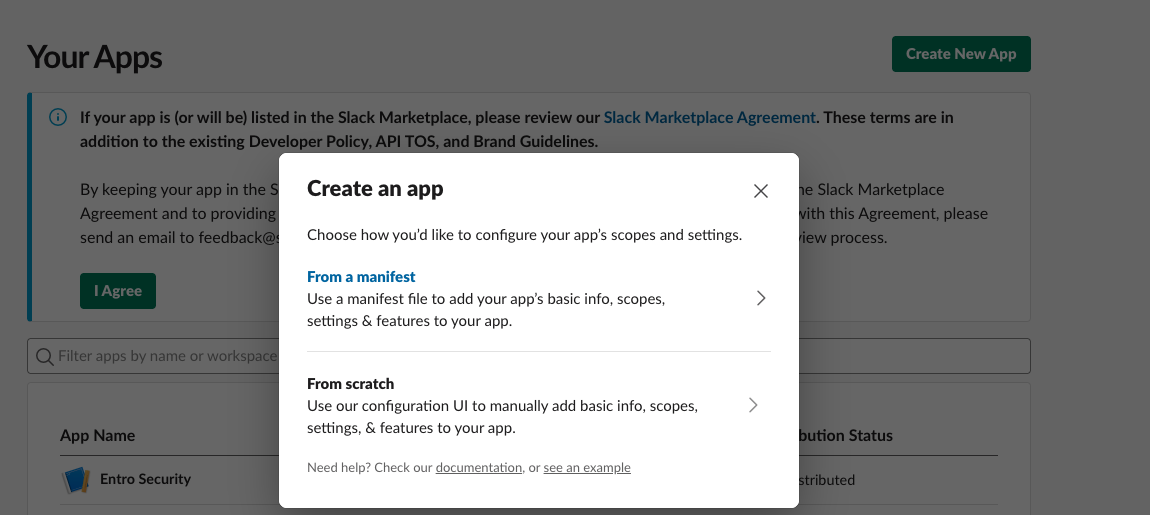This screenshot has height=515, width=1150.
Task: Click the Create New App button
Action: point(961,54)
